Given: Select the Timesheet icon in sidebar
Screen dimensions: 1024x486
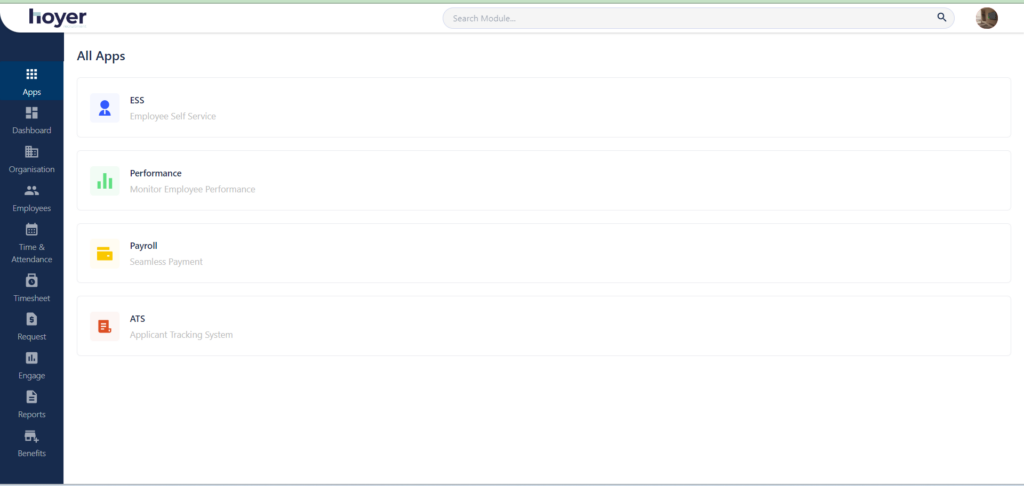Looking at the screenshot, I should (x=31, y=280).
